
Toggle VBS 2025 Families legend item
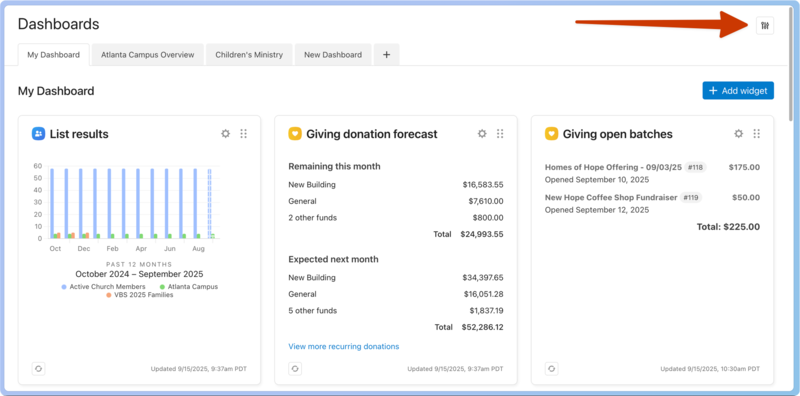click(x=139, y=295)
